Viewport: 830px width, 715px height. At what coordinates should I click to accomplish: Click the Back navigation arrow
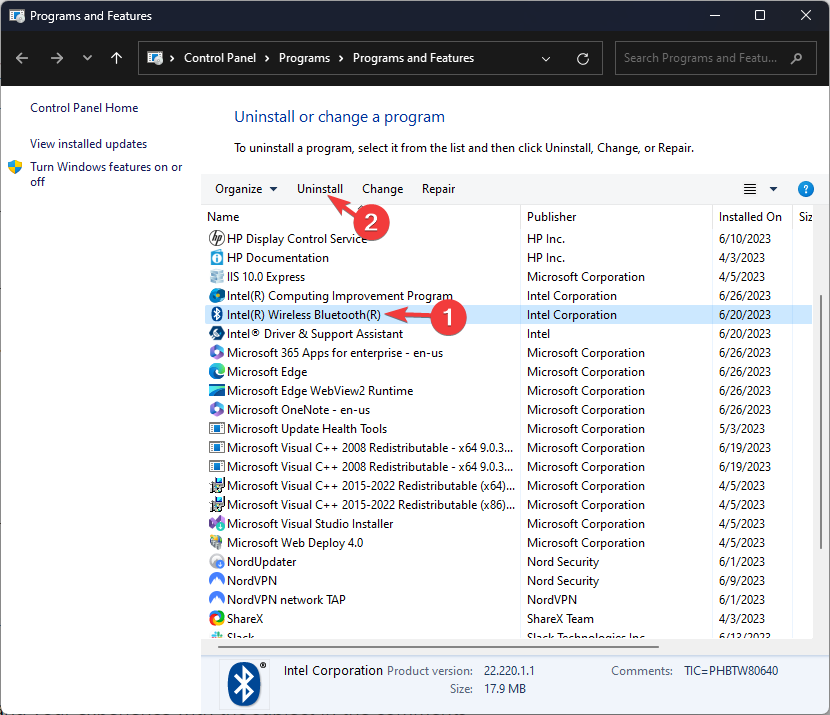(x=22, y=58)
